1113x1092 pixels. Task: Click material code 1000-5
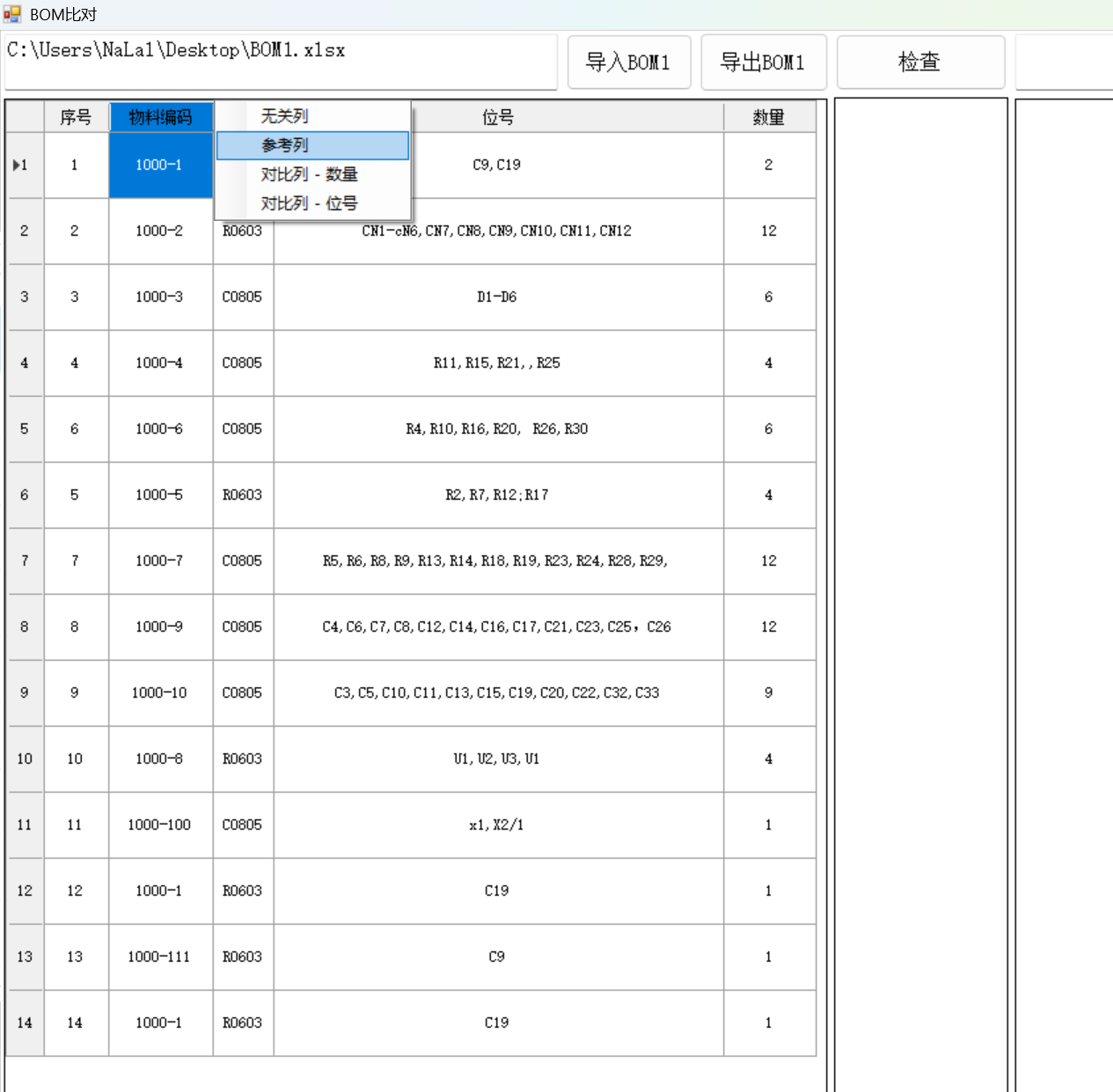pyautogui.click(x=160, y=495)
